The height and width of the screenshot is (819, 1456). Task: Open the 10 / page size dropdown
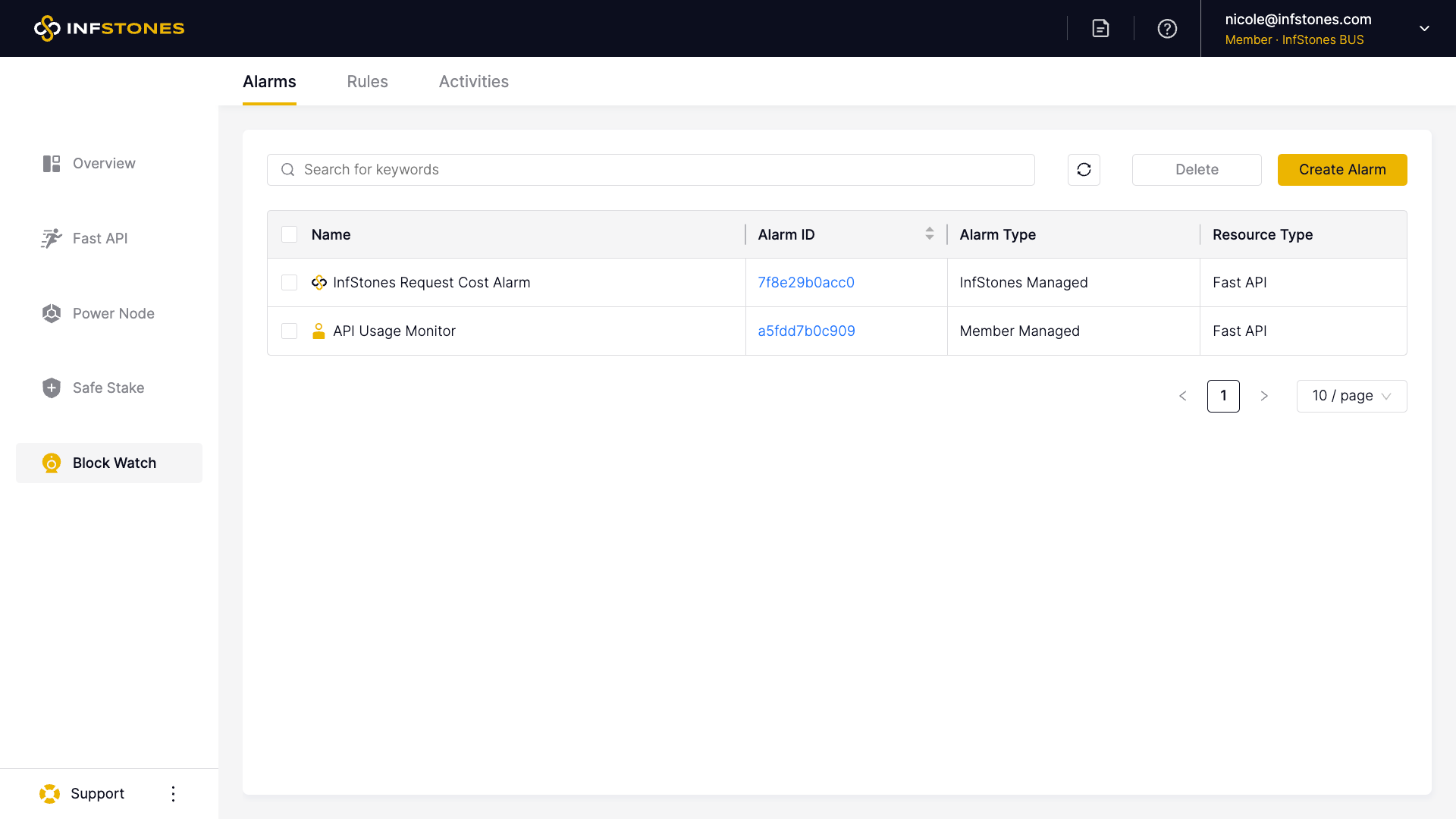click(x=1351, y=396)
